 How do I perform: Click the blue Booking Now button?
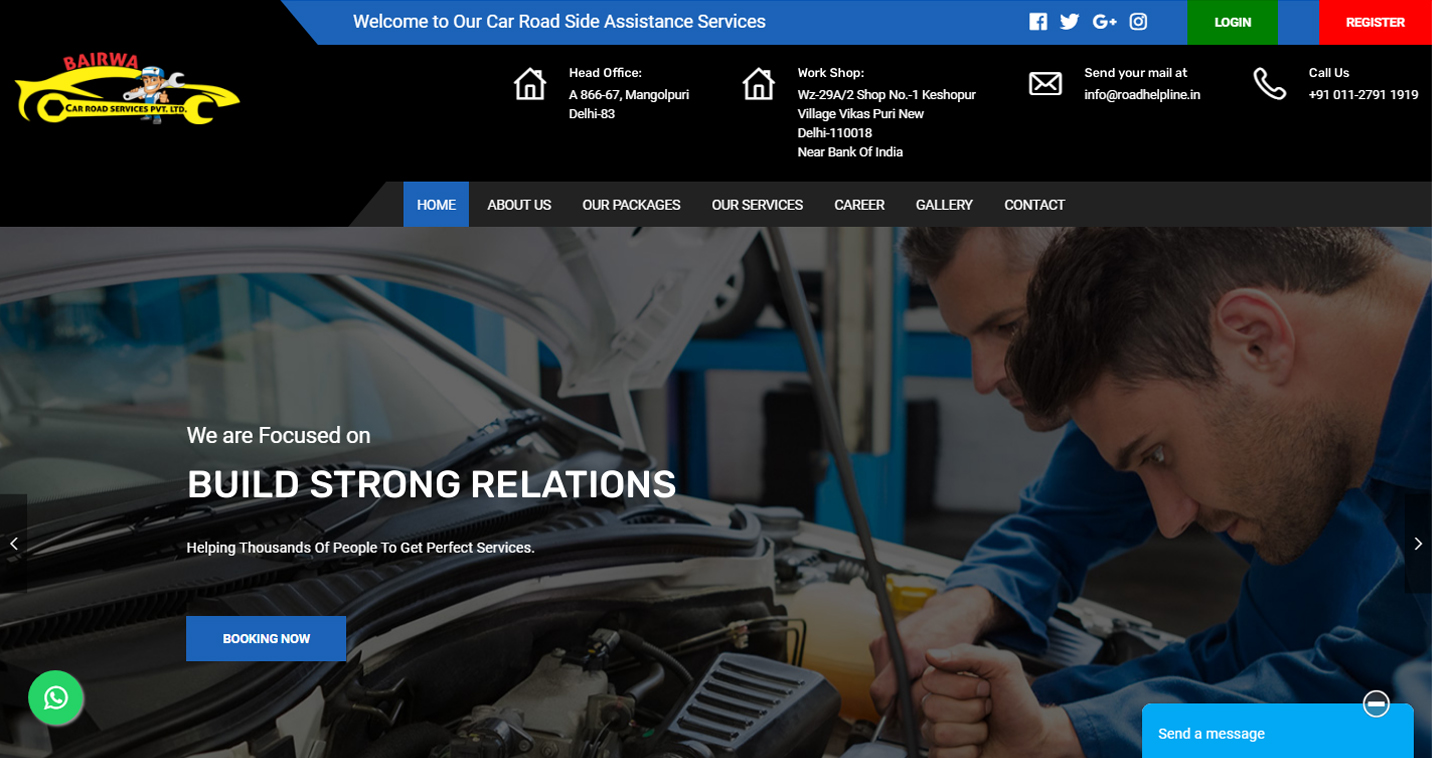[x=266, y=638]
